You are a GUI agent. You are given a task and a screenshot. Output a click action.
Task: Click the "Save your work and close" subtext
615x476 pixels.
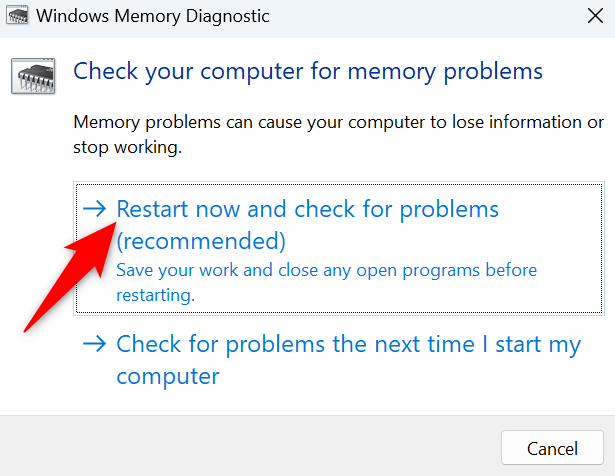click(x=326, y=270)
